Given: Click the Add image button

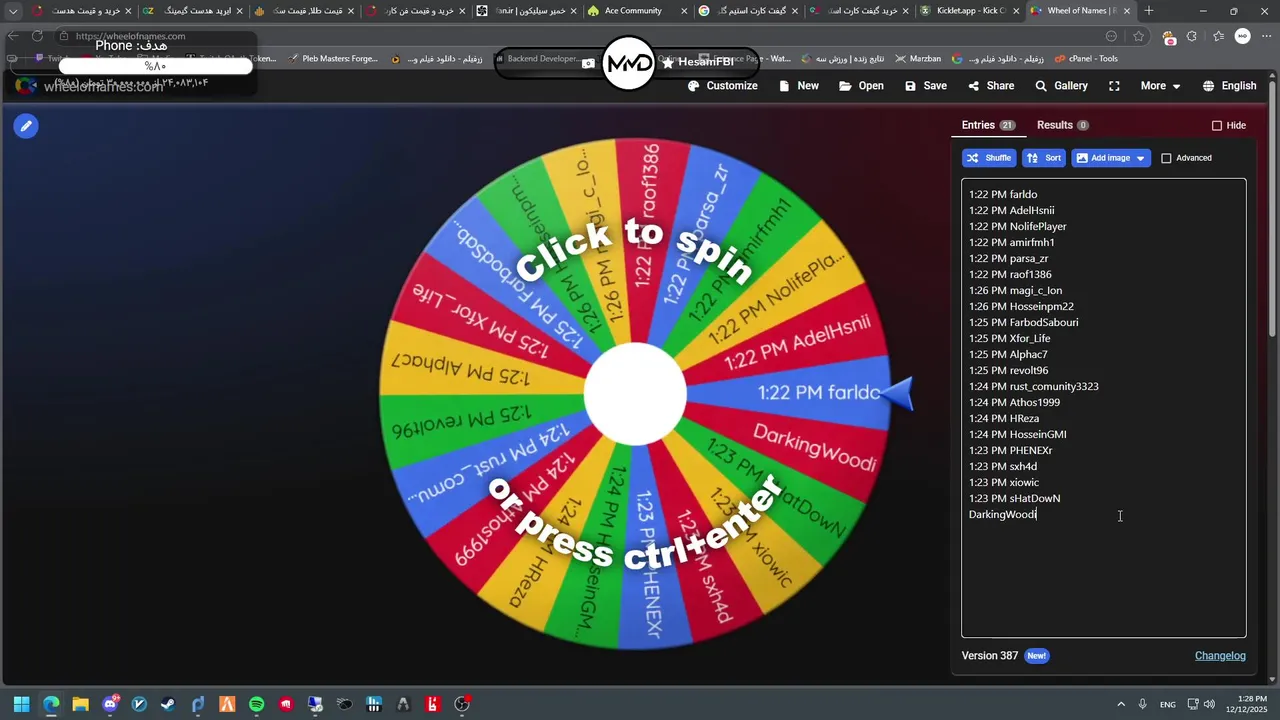Looking at the screenshot, I should (1111, 158).
